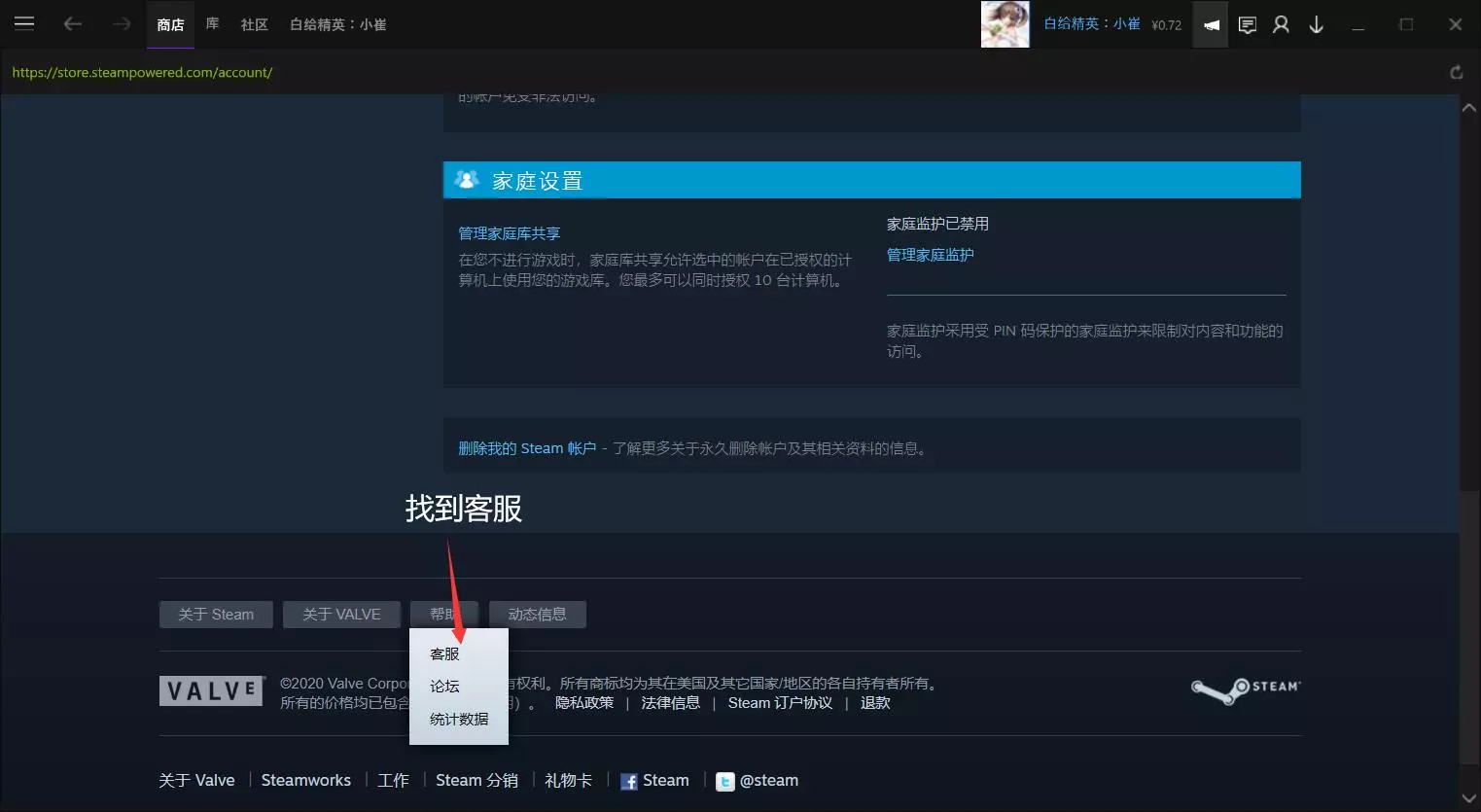This screenshot has width=1481, height=812.
Task: Open the friends person icon
Action: pyautogui.click(x=1282, y=24)
